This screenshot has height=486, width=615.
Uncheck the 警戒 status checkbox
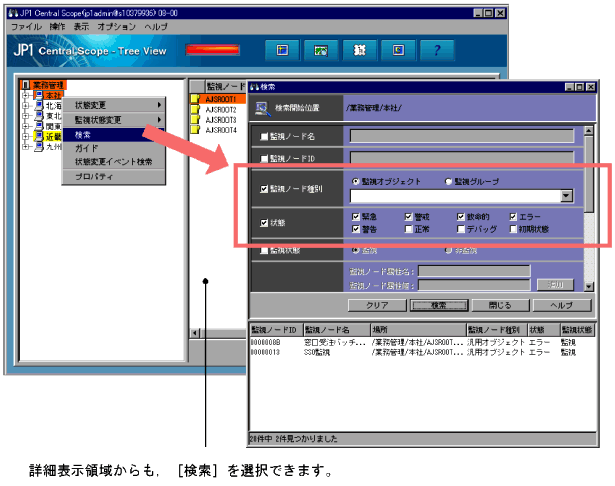(408, 217)
